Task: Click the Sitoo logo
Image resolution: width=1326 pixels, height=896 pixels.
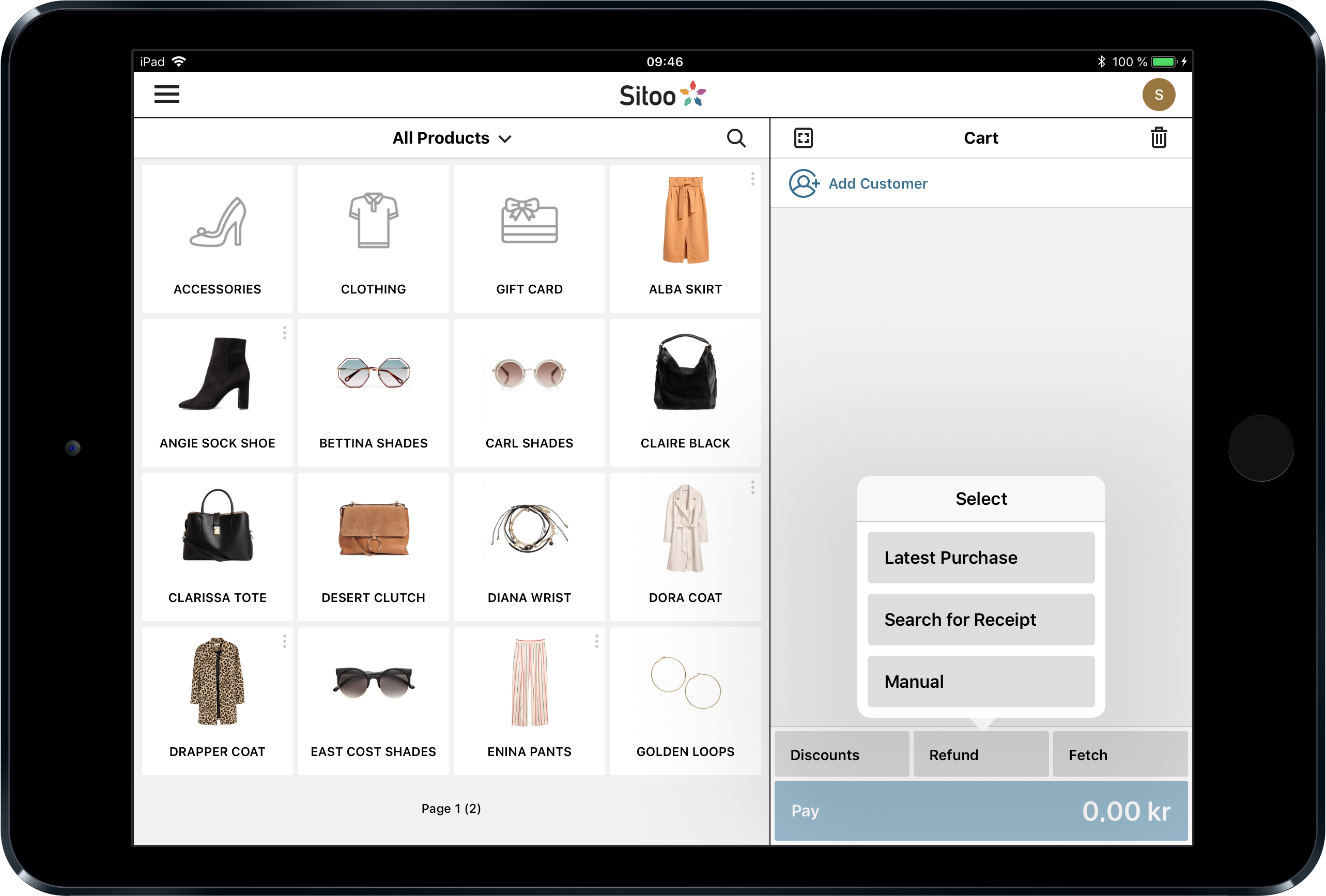Action: coord(662,95)
